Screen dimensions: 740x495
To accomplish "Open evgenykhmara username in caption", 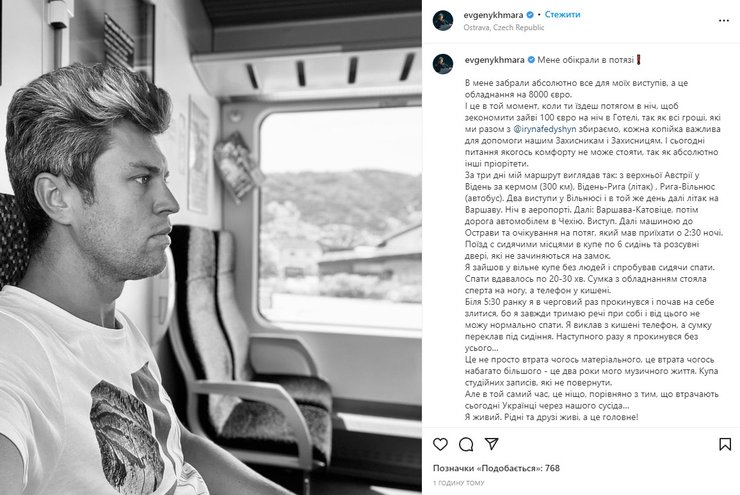I will 495,60.
